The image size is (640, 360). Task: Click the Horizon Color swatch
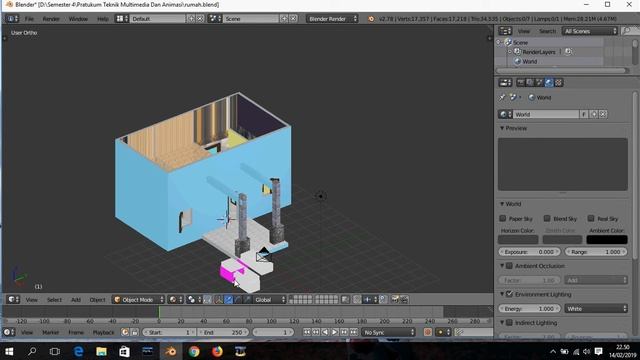click(518, 240)
